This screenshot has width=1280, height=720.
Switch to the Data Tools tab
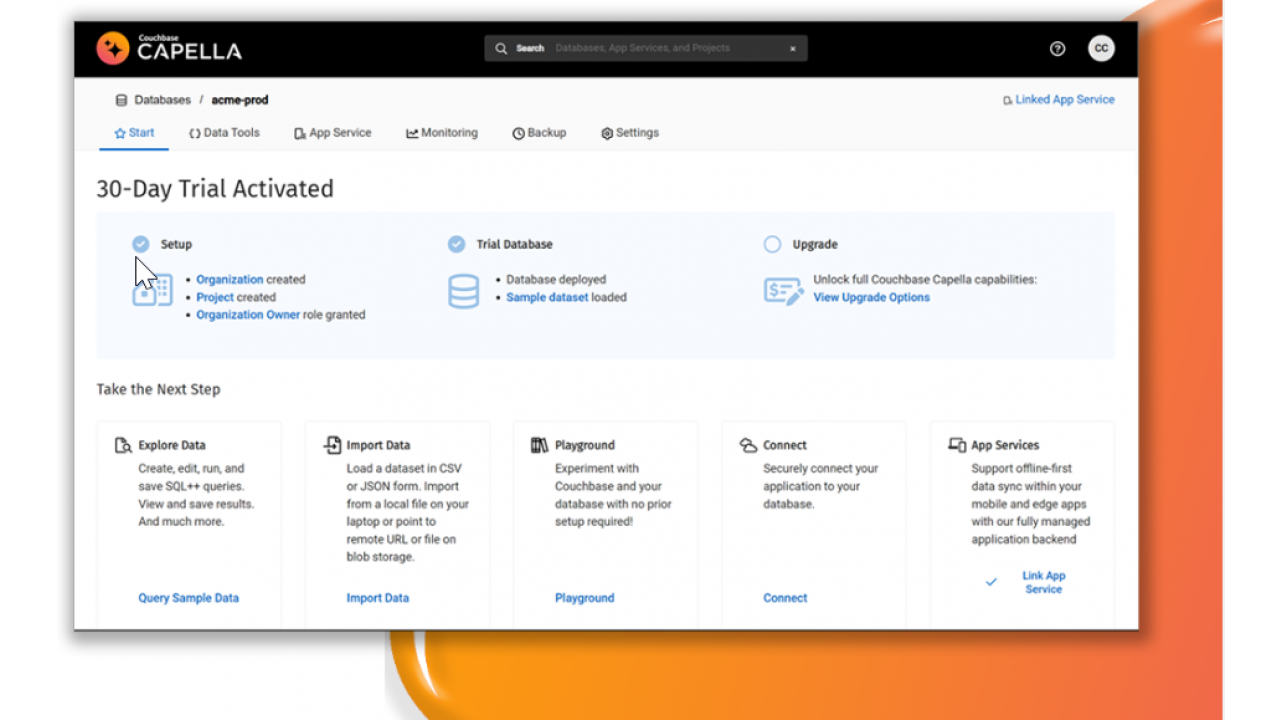(x=224, y=133)
